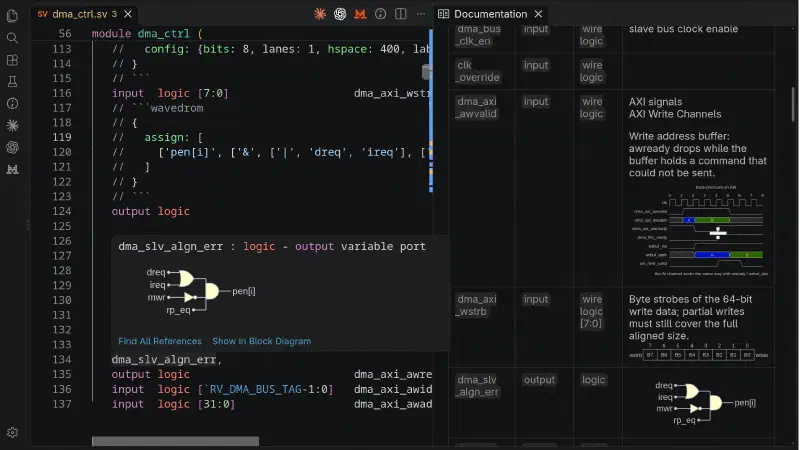Screen dimensions: 800x450
Task: Click 'Write address buffer' description paragraph
Action: click(x=697, y=155)
